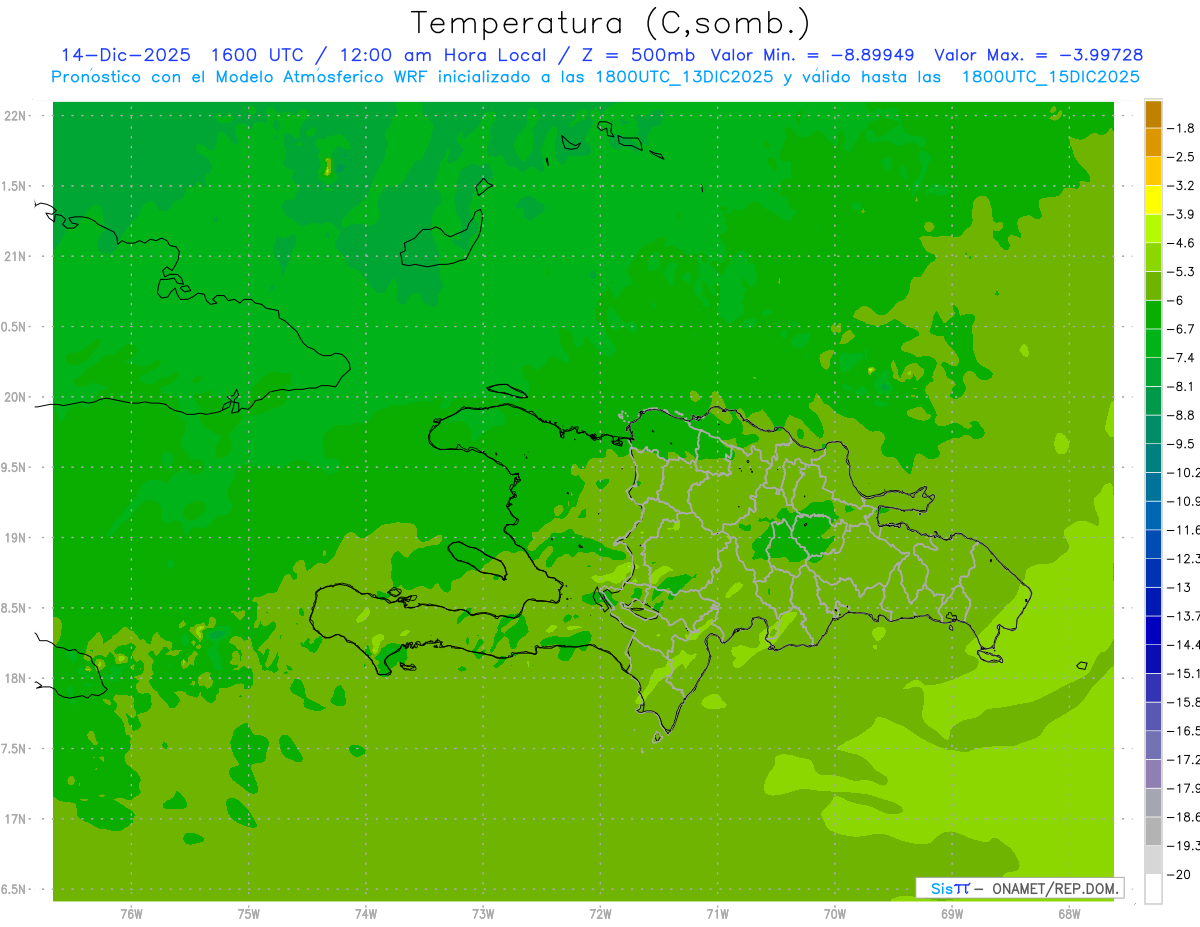Image resolution: width=1200 pixels, height=927 pixels.
Task: Click the '-4.6' colorbar value
Action: click(1181, 243)
